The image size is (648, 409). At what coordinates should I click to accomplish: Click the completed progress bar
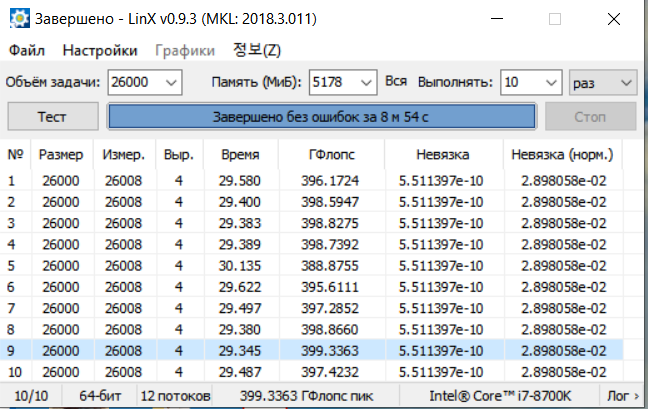click(322, 117)
